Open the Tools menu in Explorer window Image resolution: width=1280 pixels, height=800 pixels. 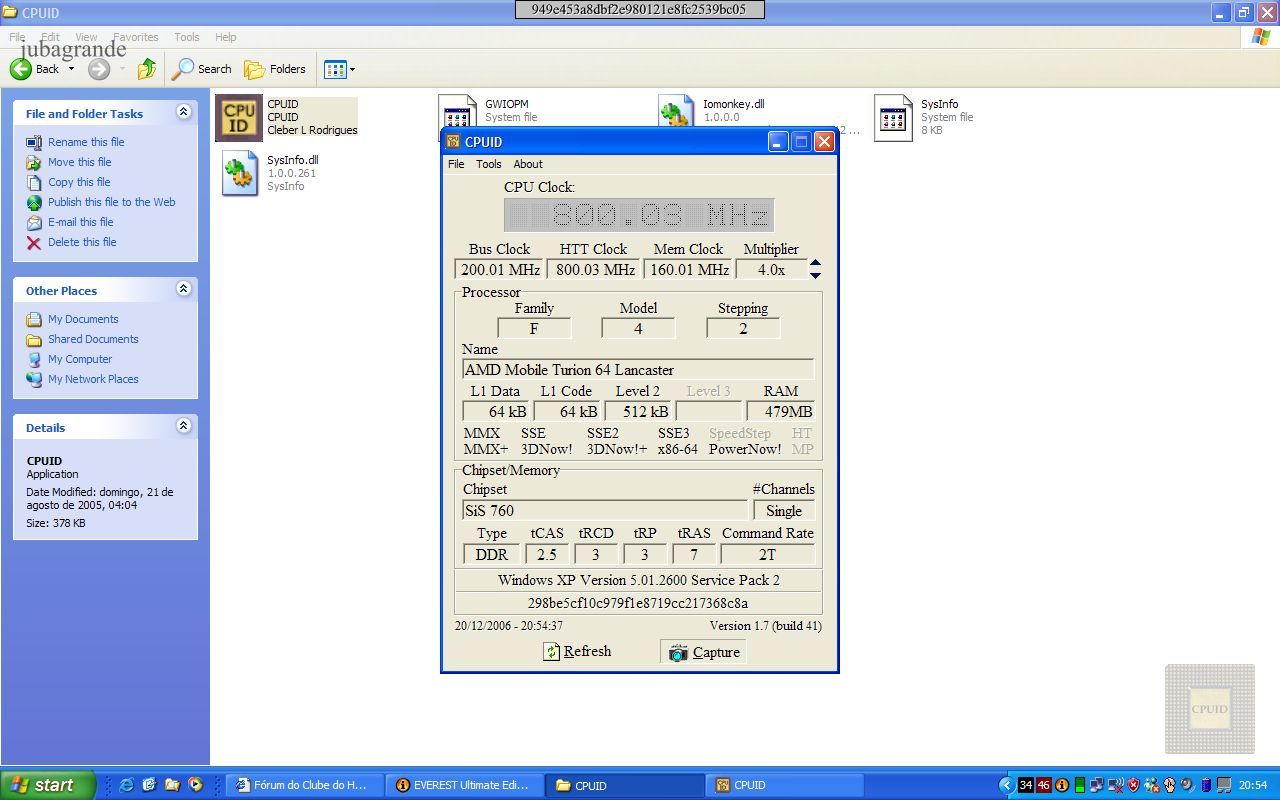click(x=187, y=37)
